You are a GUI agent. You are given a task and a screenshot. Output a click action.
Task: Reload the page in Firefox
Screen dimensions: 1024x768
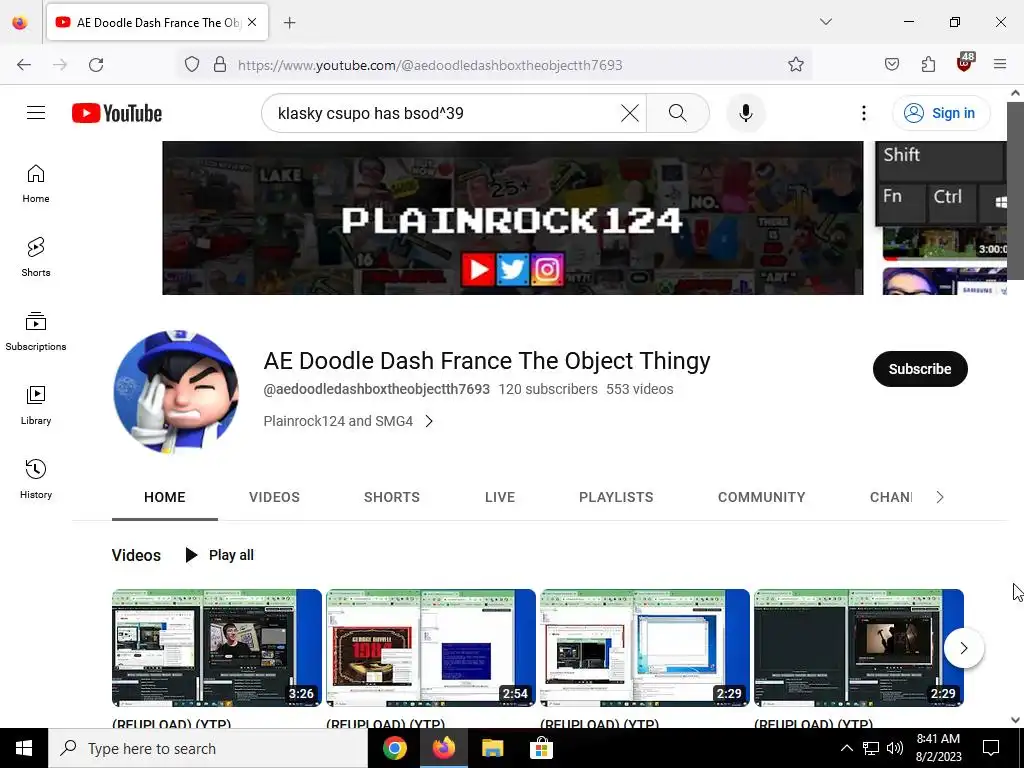(96, 65)
